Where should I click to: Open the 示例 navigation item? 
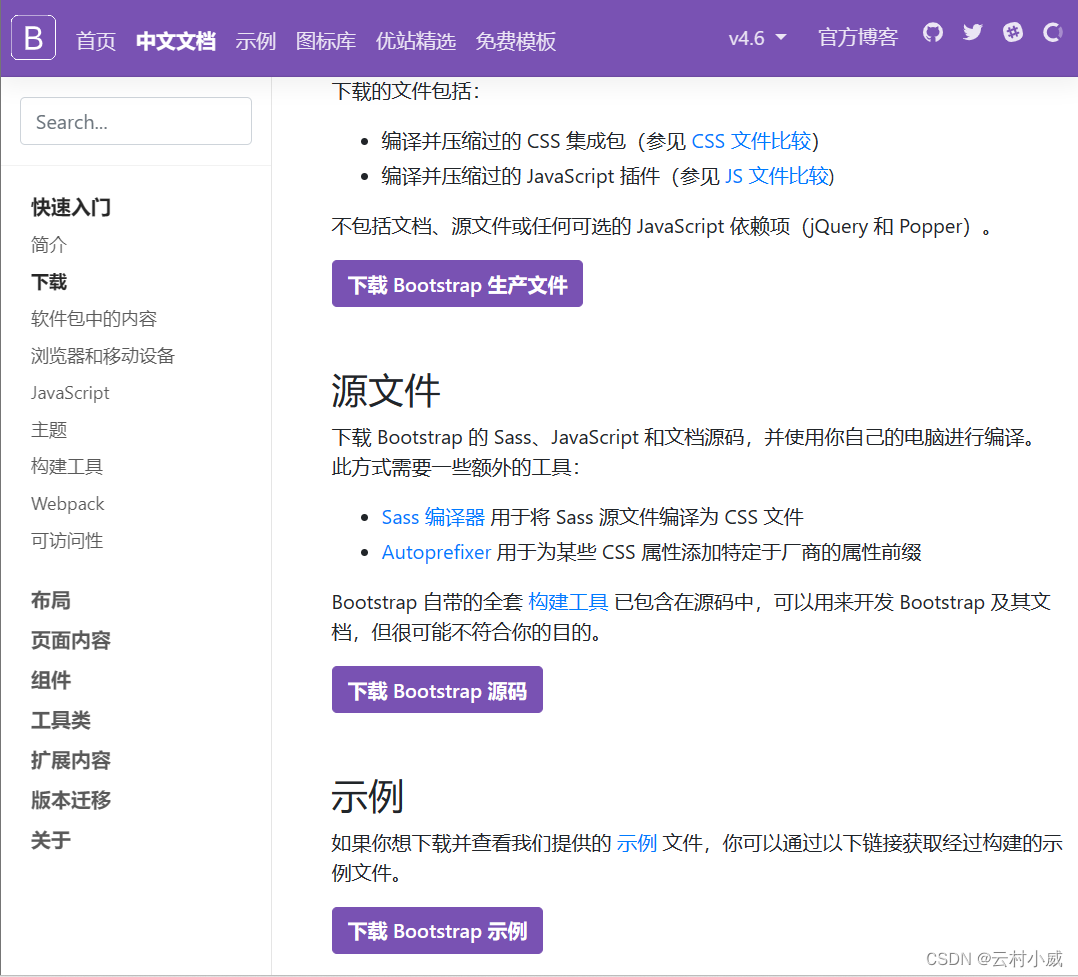pos(256,41)
